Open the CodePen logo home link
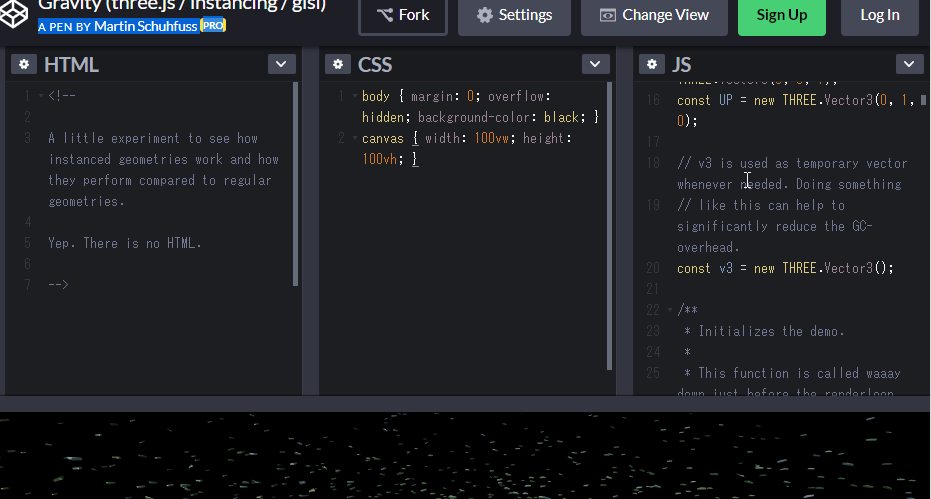The width and height of the screenshot is (931, 499). (14, 14)
